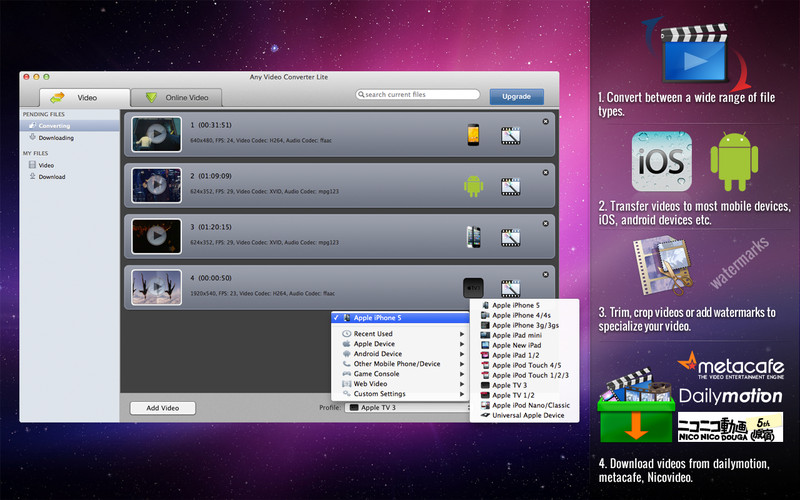Viewport: 800px width, 500px height.
Task: Click the Android Device robot menu icon
Action: point(346,354)
